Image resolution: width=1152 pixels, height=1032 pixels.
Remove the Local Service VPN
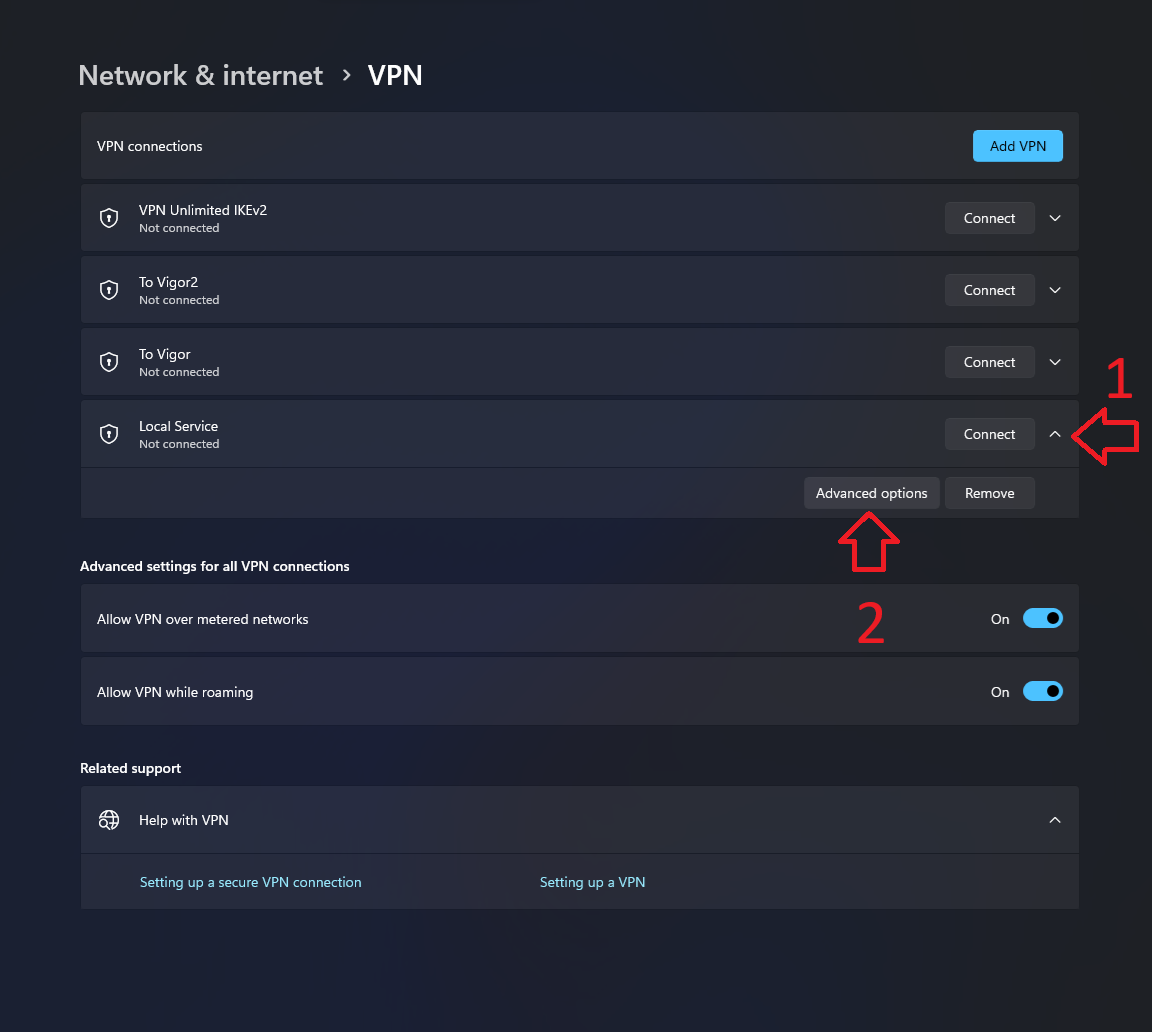point(989,492)
